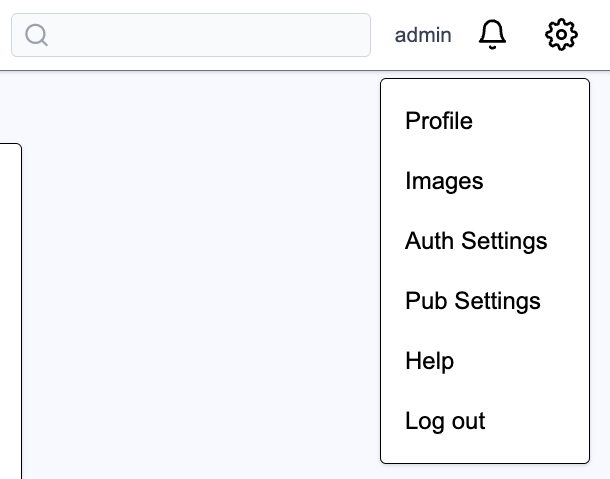The width and height of the screenshot is (610, 479).
Task: Navigate to the Images management entry
Action: pos(444,181)
